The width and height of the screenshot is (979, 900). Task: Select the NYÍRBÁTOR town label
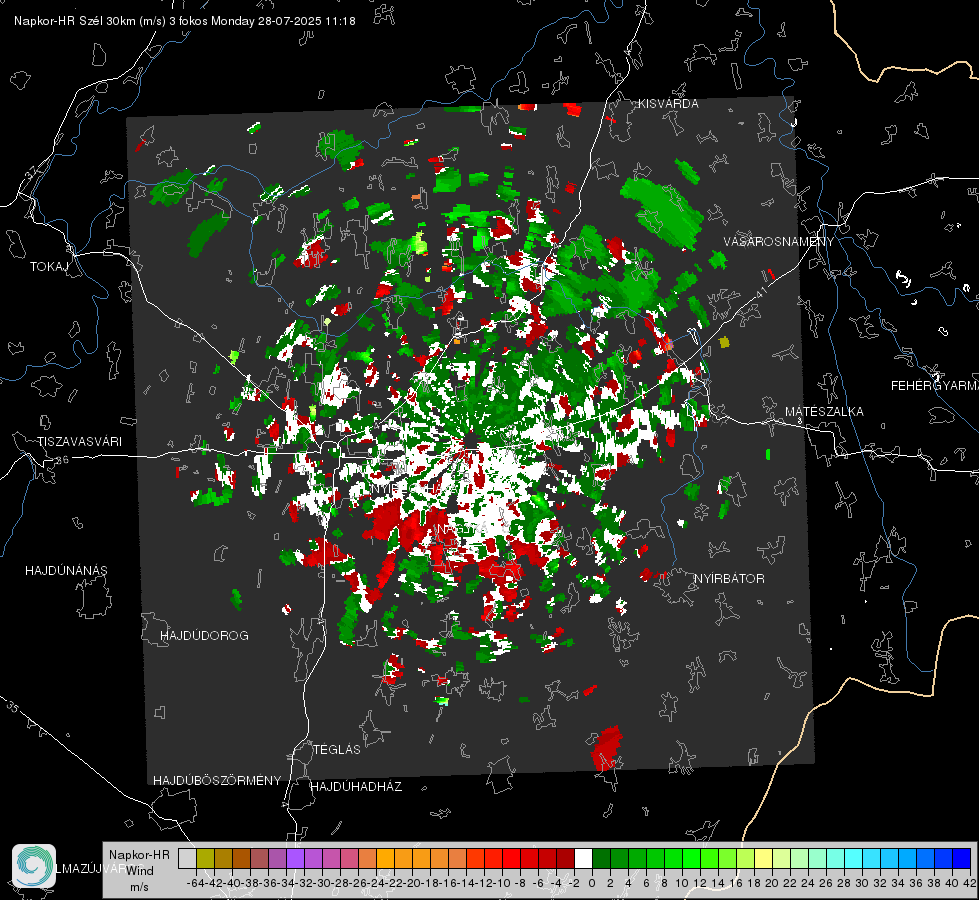(x=729, y=579)
